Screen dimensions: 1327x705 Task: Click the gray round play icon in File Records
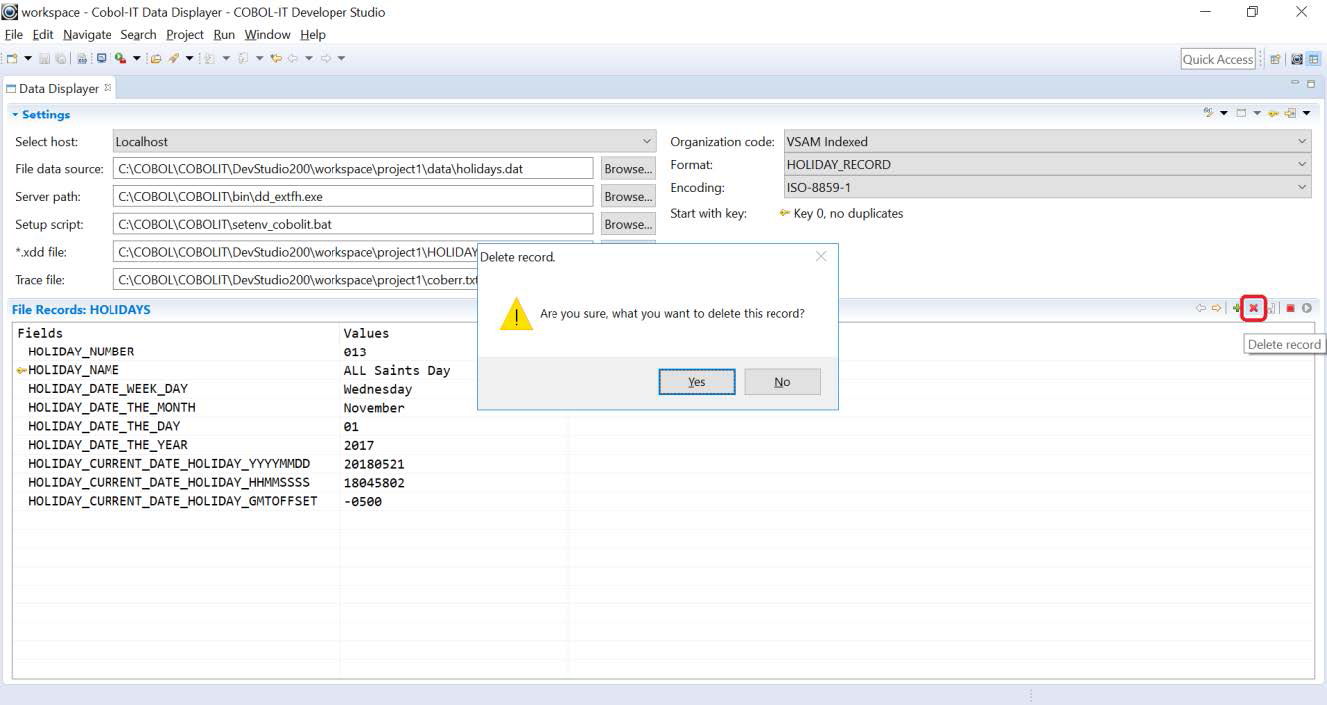click(x=1306, y=308)
